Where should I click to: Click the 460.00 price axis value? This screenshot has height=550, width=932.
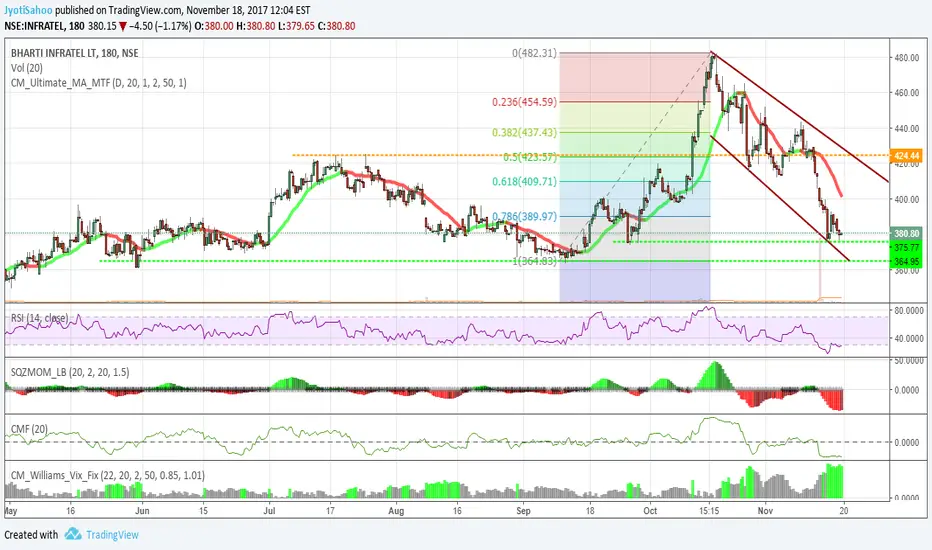[906, 93]
